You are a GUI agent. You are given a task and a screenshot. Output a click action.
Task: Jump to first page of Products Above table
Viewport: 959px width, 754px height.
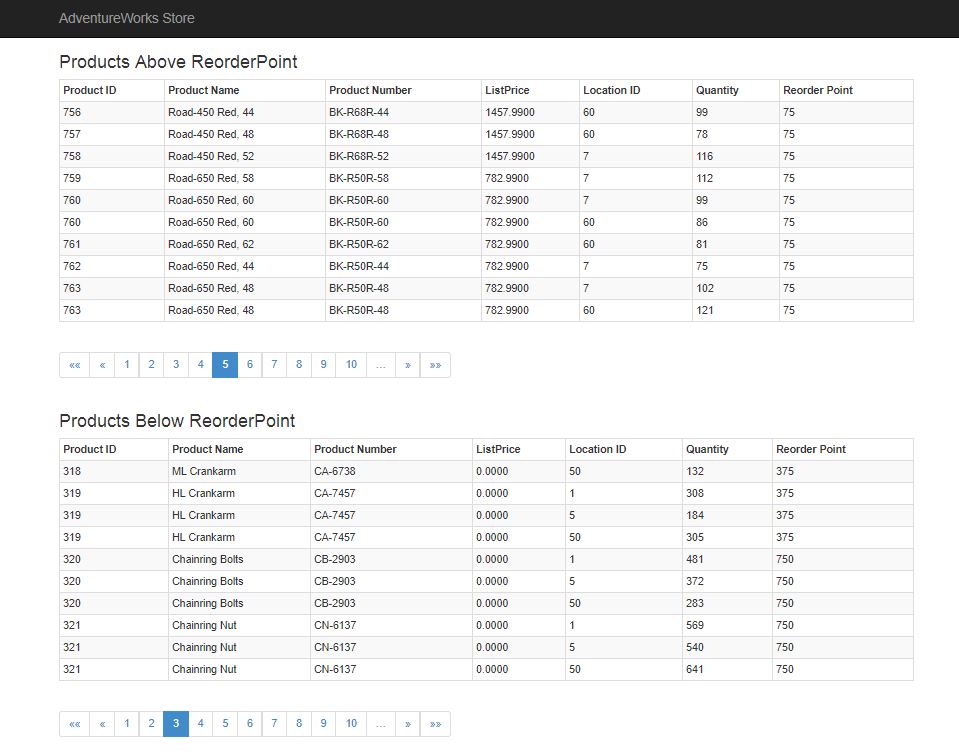[x=74, y=364]
